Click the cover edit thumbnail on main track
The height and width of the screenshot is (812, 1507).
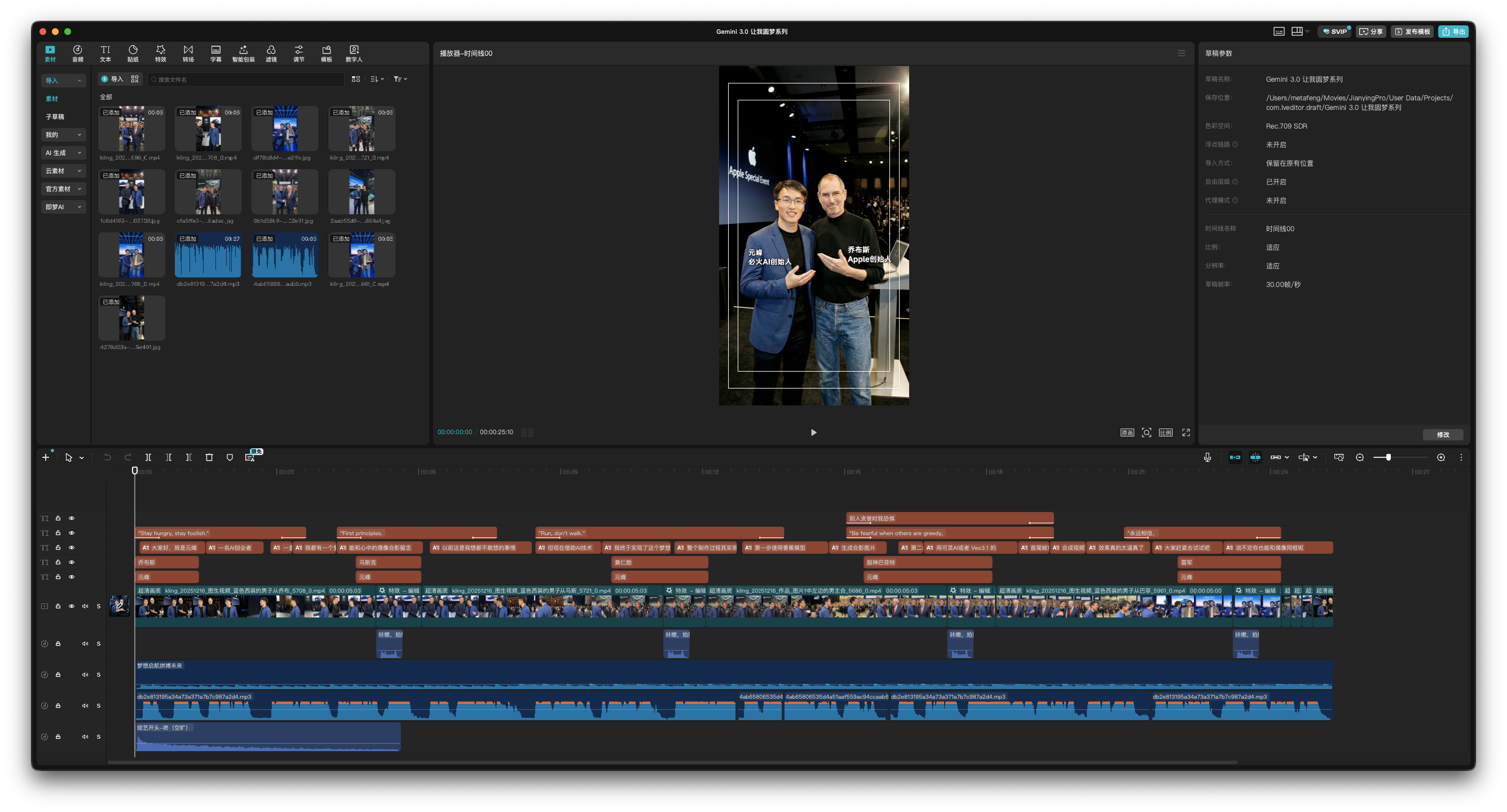click(x=120, y=606)
